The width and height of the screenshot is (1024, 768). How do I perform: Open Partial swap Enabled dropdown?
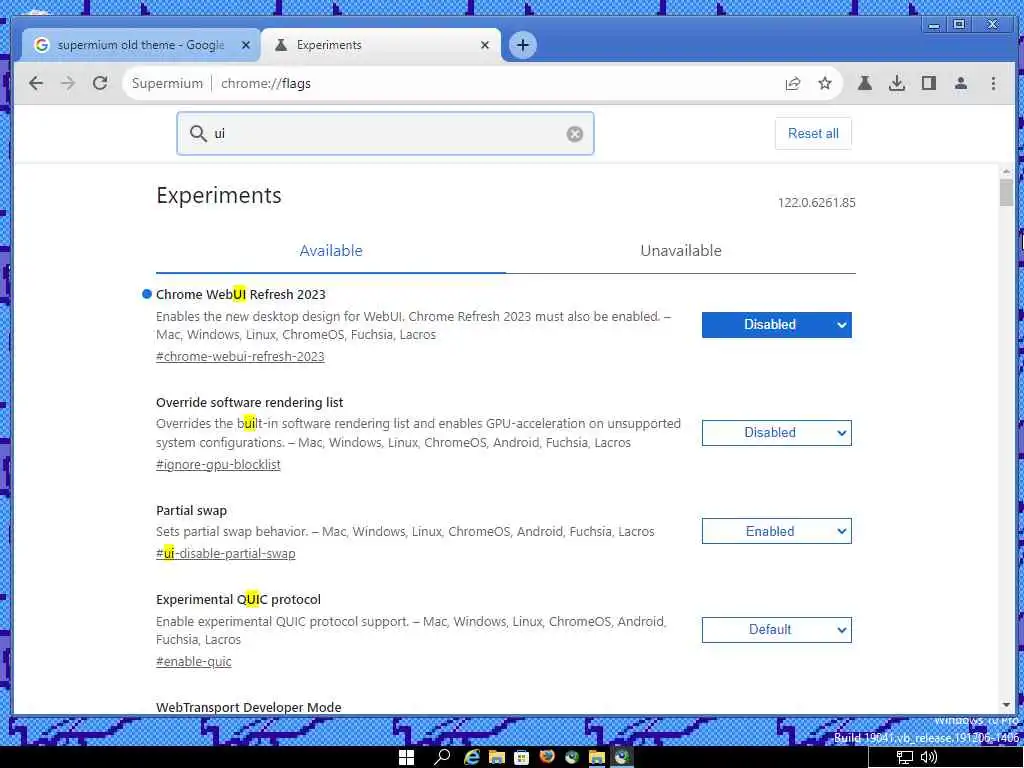tap(776, 532)
